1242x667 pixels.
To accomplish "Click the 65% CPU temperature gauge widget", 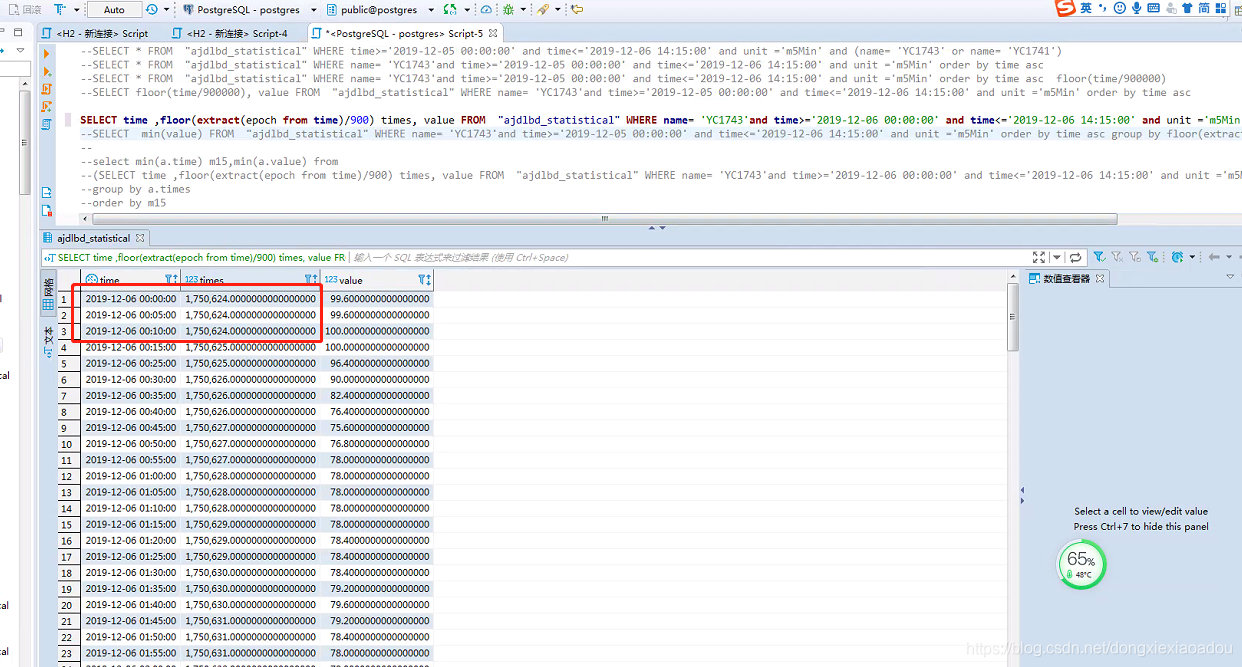I will [1081, 563].
